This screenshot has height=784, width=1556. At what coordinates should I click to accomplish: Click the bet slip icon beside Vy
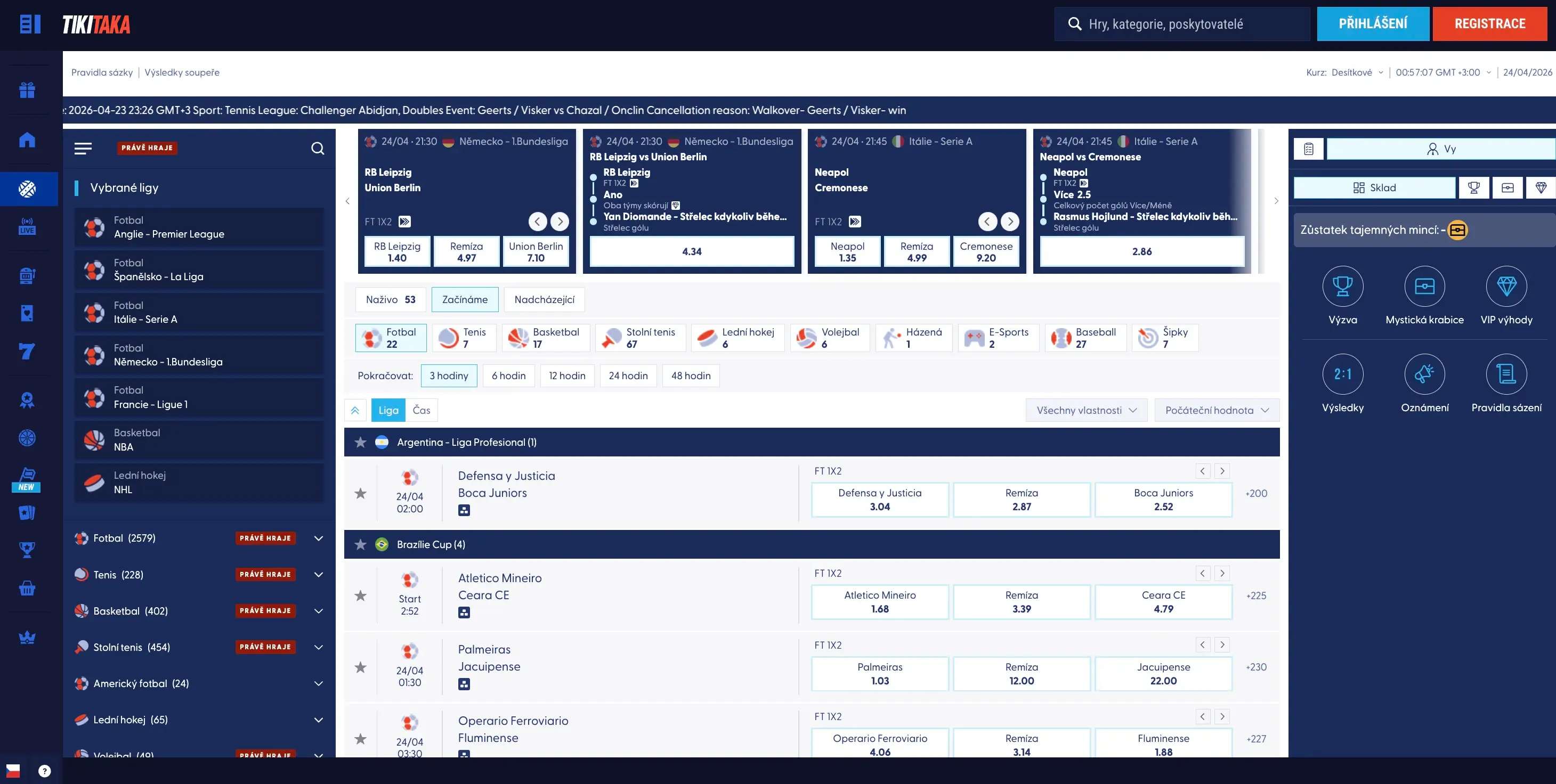point(1308,149)
